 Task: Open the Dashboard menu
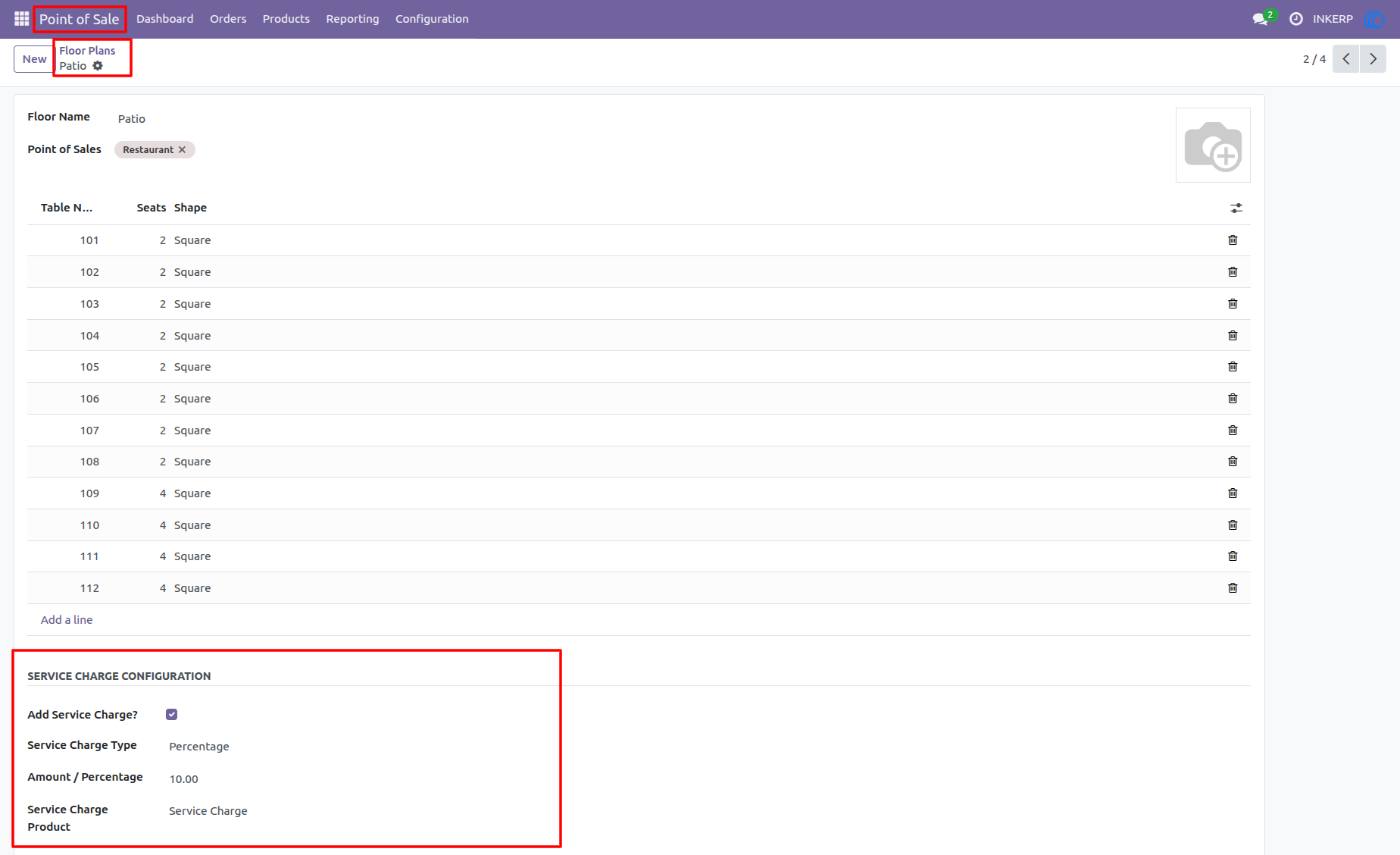pyautogui.click(x=164, y=19)
